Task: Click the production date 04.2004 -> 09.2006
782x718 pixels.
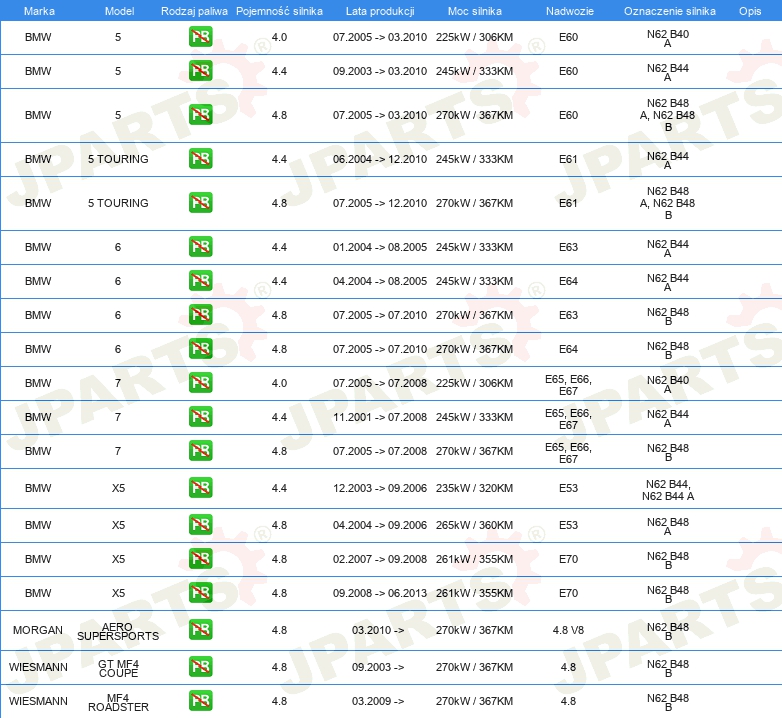Action: pyautogui.click(x=380, y=525)
